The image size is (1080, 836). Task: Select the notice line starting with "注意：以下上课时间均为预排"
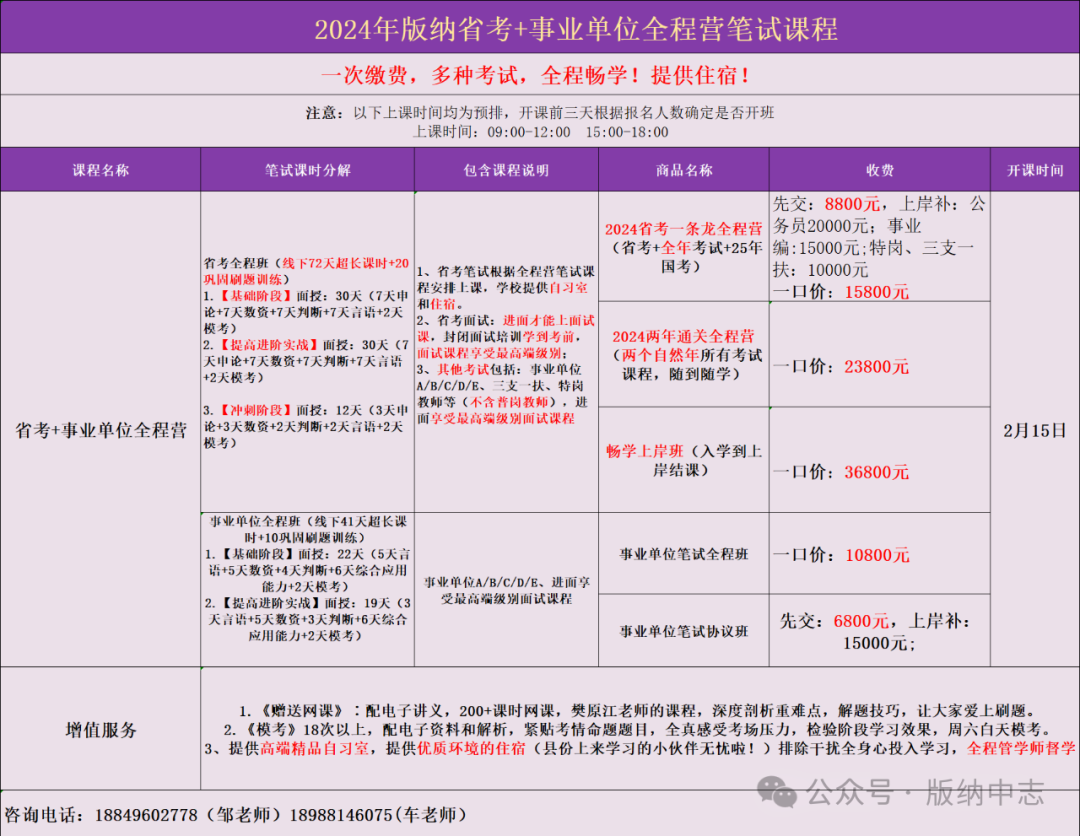540,113
